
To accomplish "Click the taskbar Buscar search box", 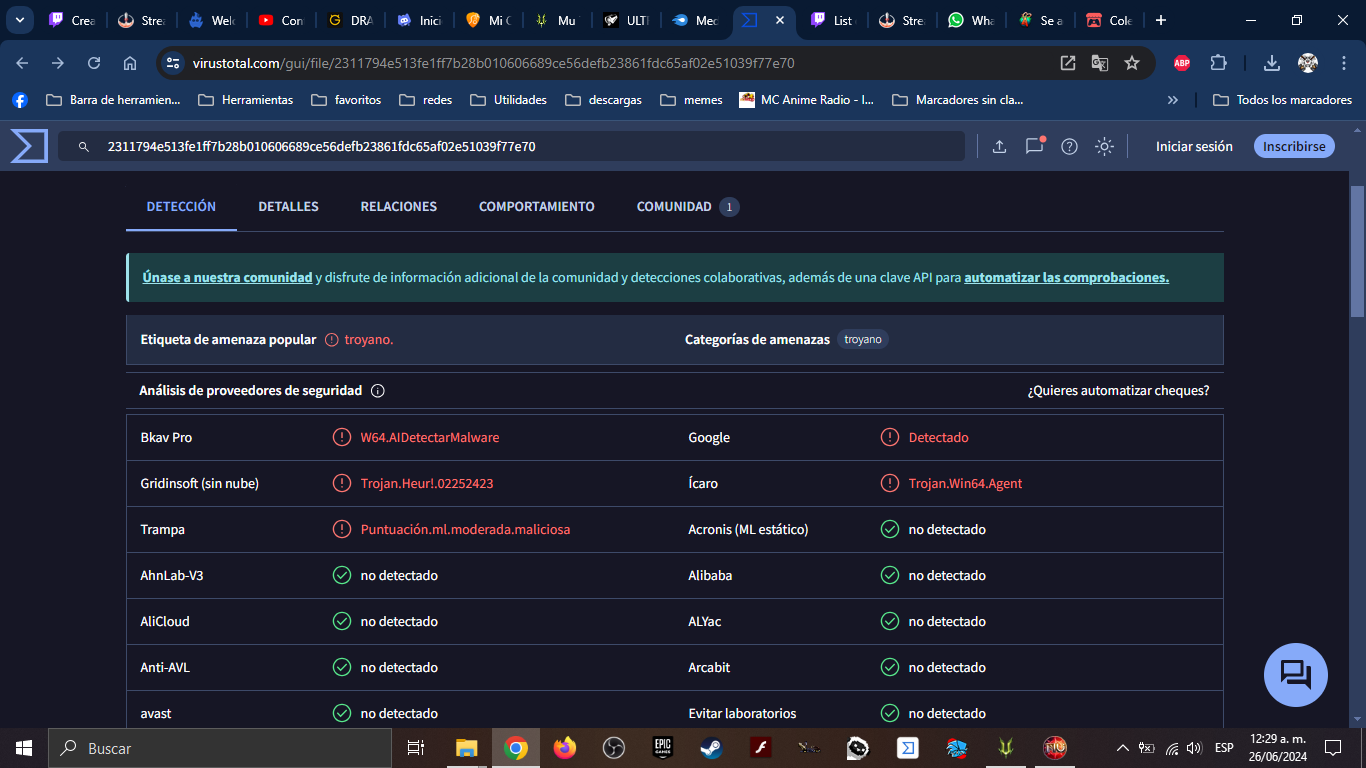I will tap(219, 748).
